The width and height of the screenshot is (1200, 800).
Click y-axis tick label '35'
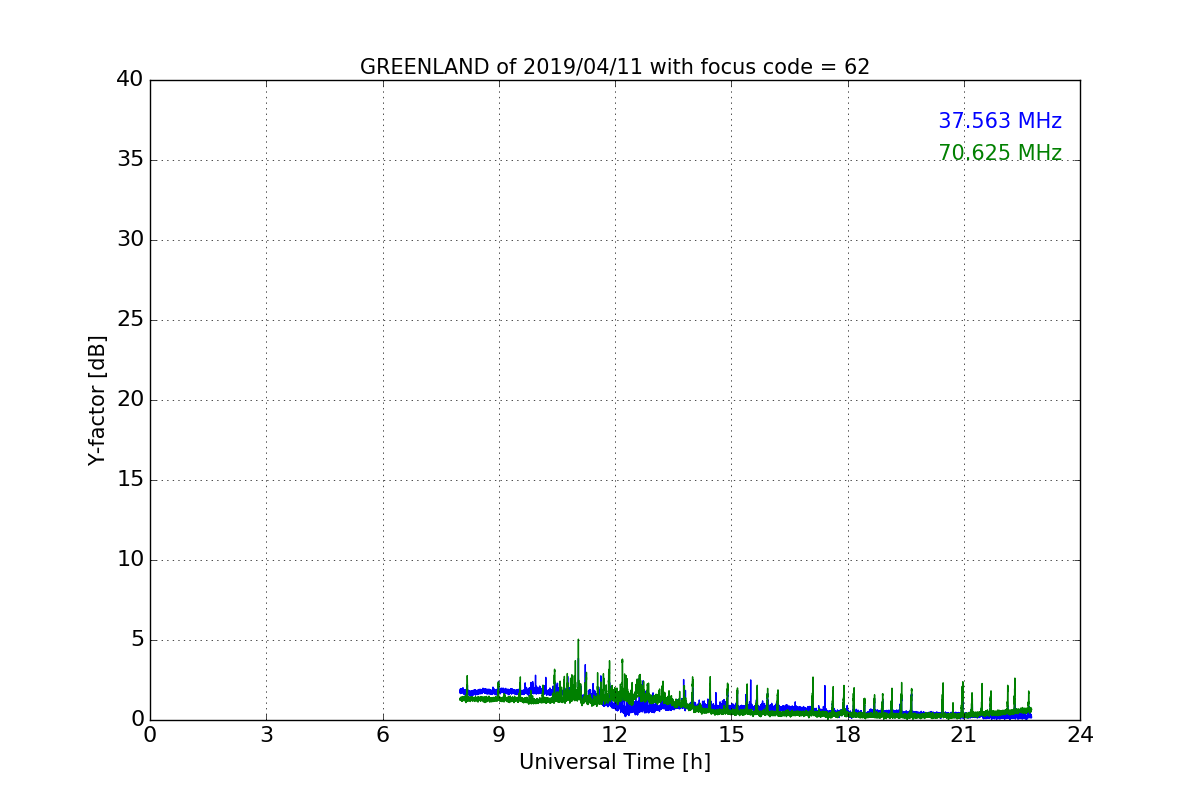click(x=130, y=160)
